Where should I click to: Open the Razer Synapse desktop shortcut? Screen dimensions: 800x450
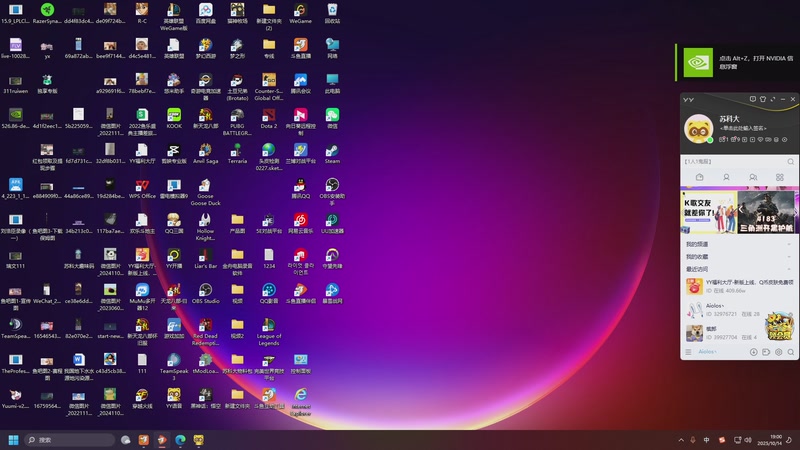point(47,13)
